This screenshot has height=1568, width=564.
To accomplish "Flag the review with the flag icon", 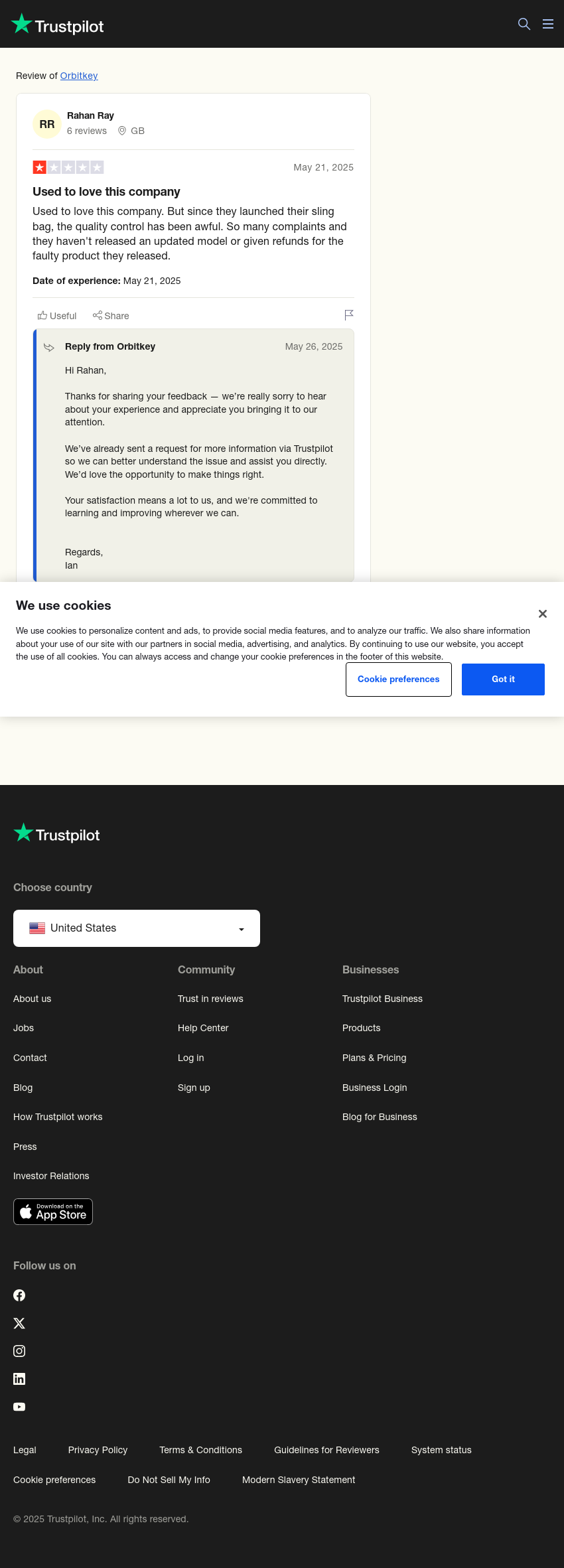I will (x=349, y=315).
